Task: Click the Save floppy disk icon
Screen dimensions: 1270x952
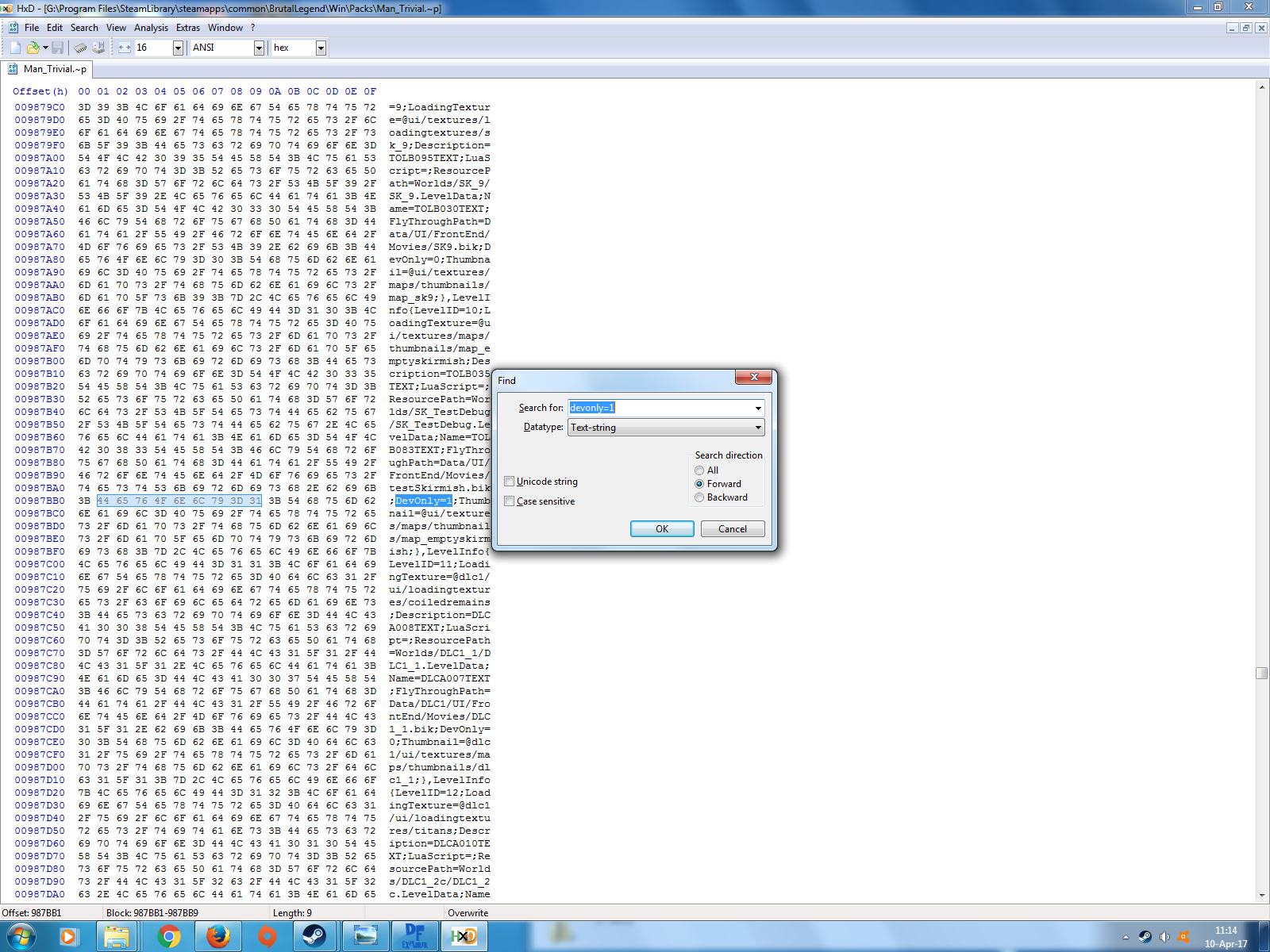Action: 57,48
